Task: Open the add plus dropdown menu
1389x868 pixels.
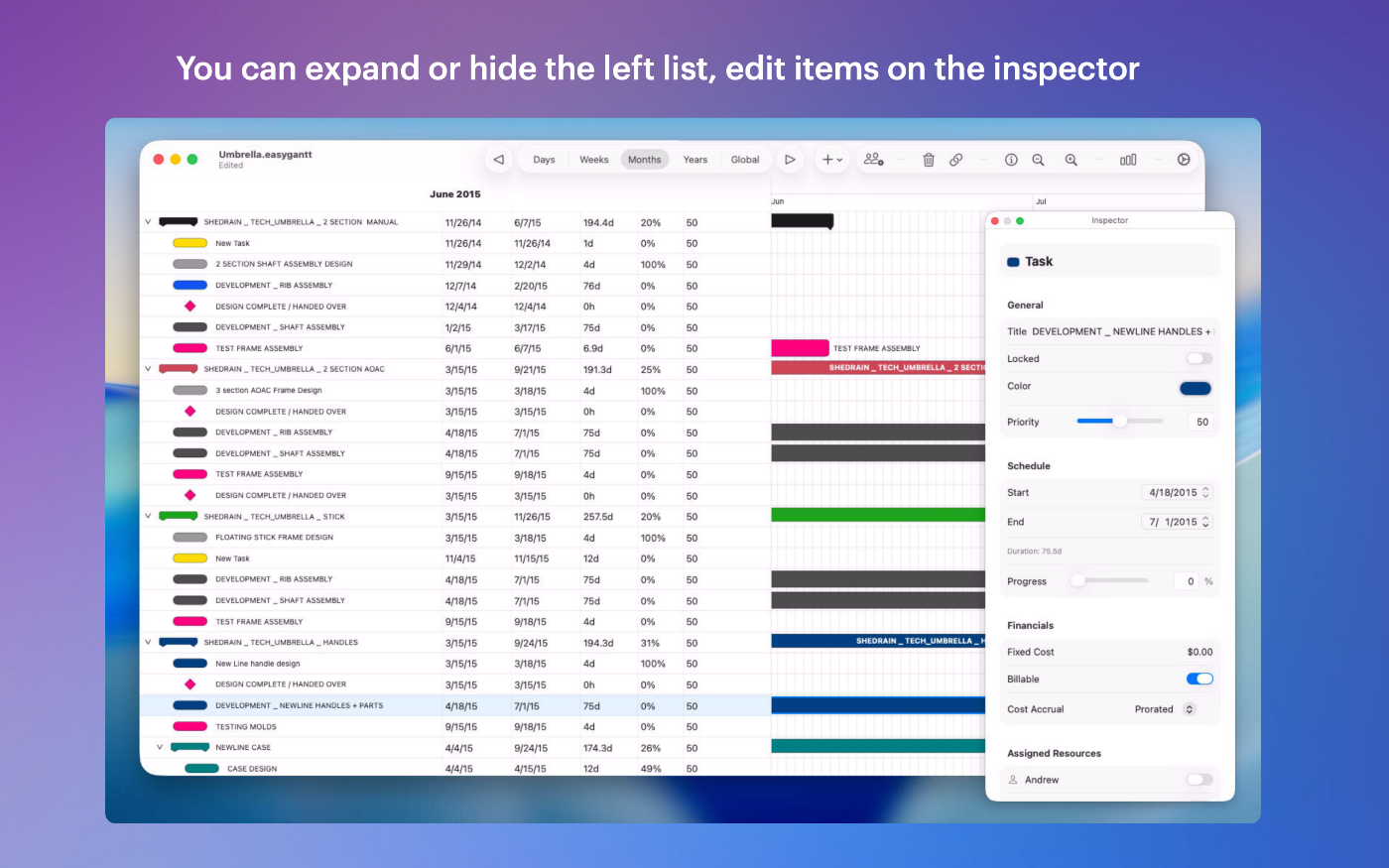Action: (x=831, y=160)
